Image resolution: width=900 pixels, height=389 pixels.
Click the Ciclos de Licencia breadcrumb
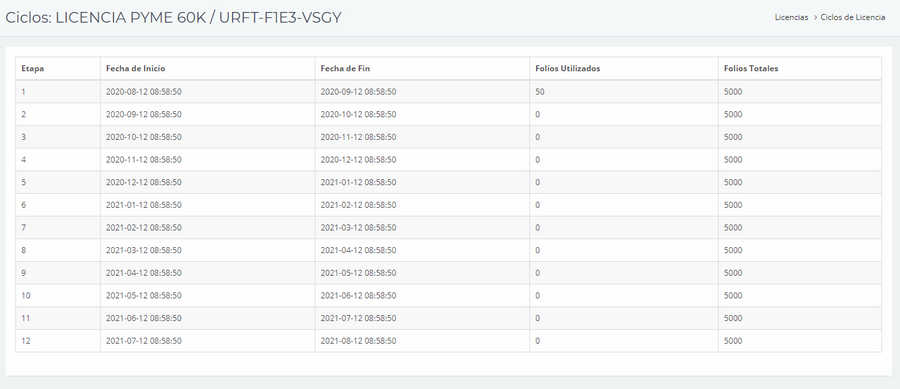(x=852, y=17)
